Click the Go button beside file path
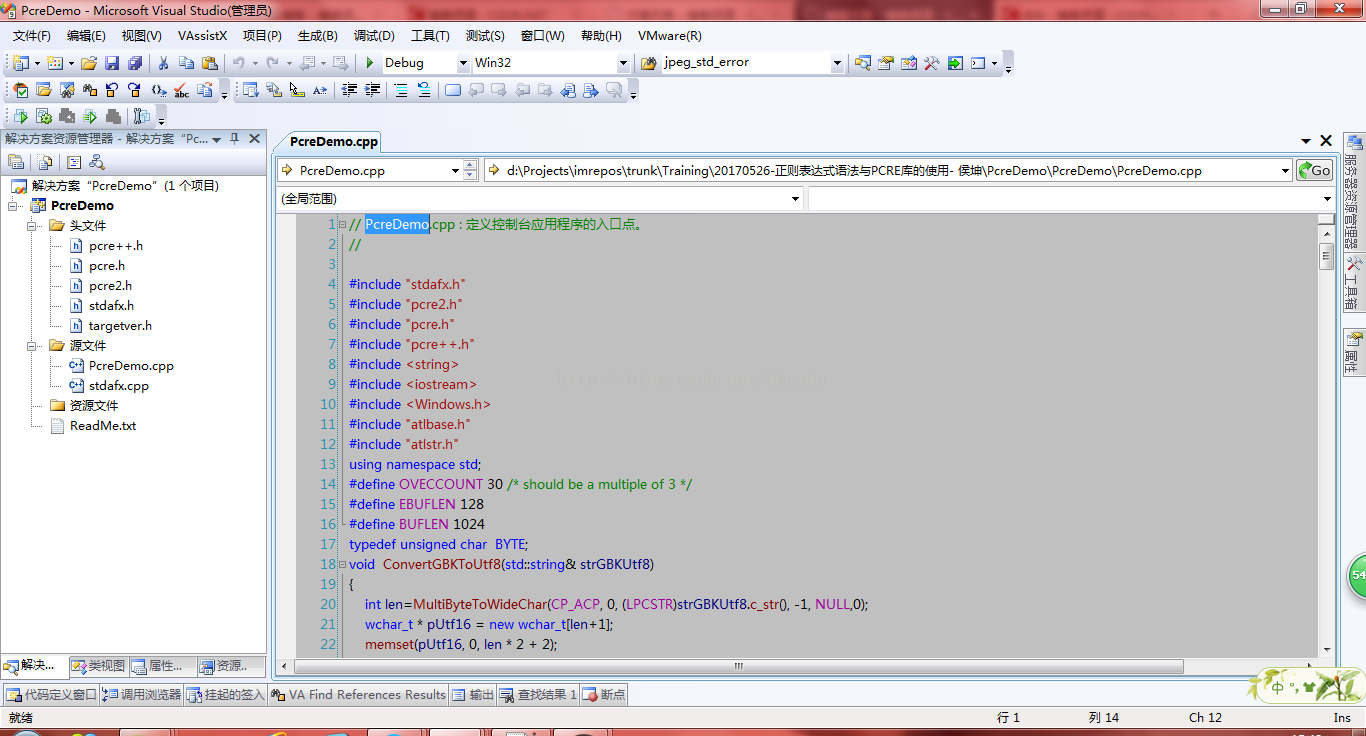The width and height of the screenshot is (1366, 736). point(1314,171)
